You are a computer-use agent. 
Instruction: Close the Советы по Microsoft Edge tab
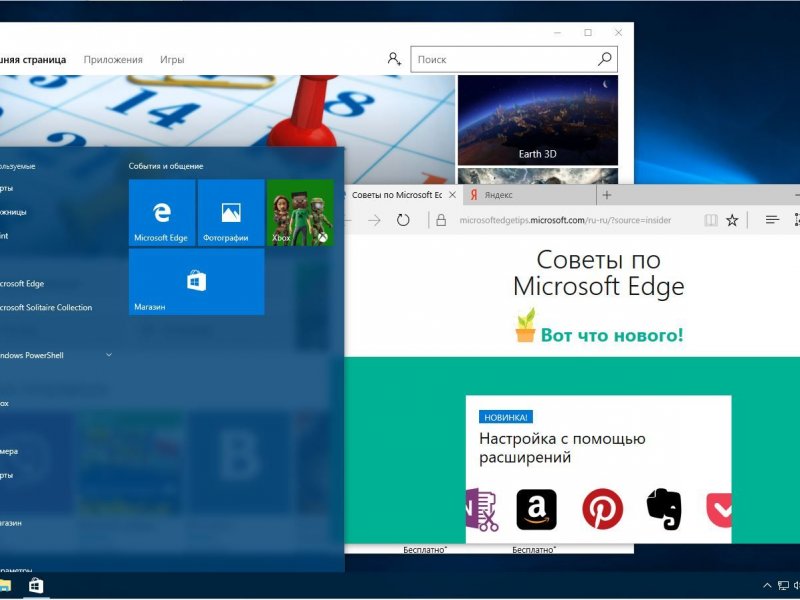[452, 195]
